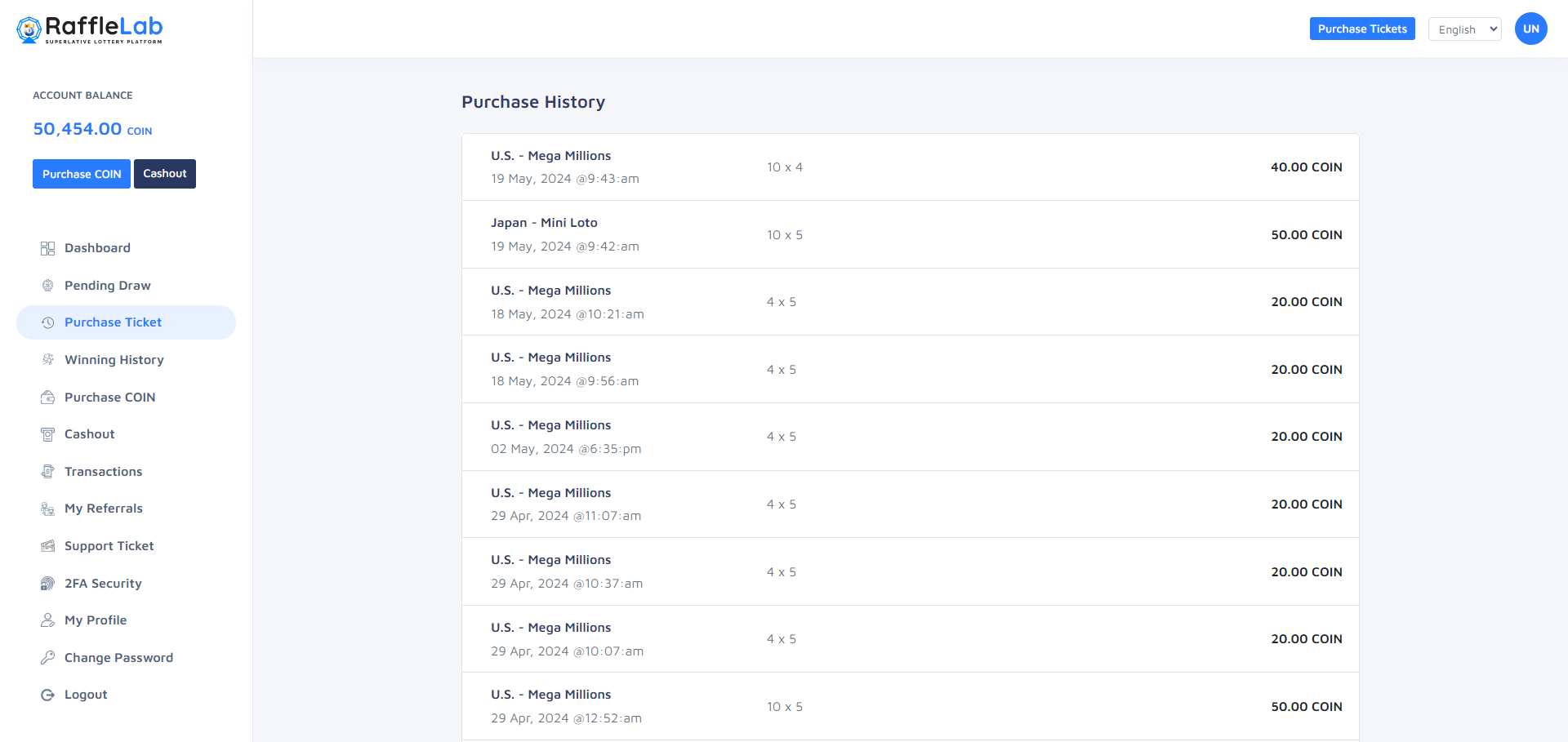The image size is (1568, 742).
Task: Click the RaffleLab logo
Action: 90,29
